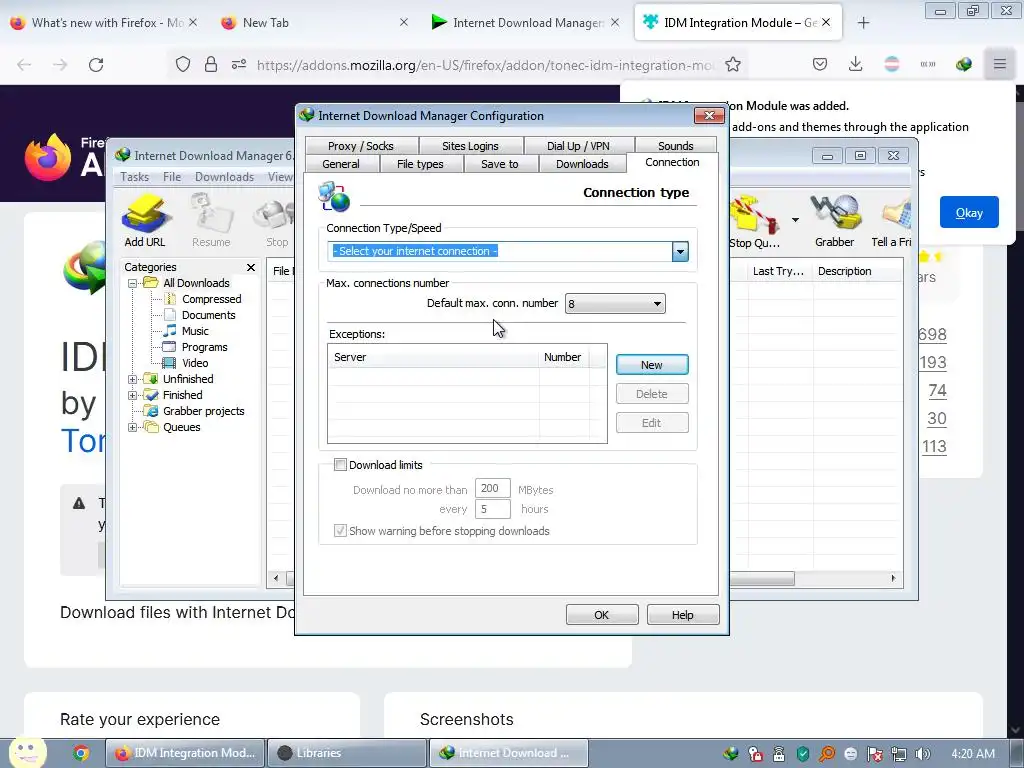Select the Programs category
Viewport: 1024px width, 768px height.
point(204,347)
